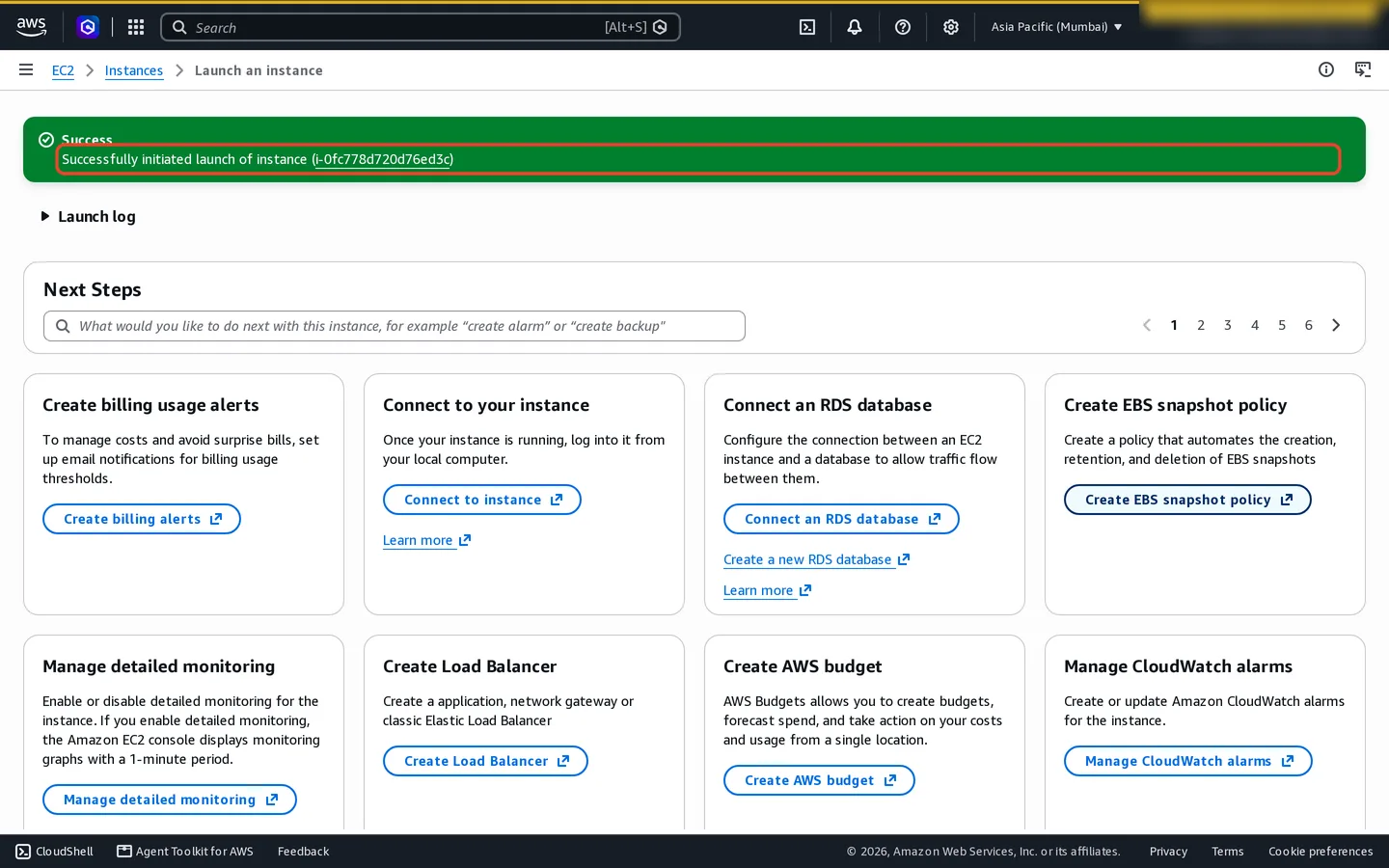Screen dimensions: 1389x868
Task: Open Create a new RDS database link
Action: pos(816,559)
